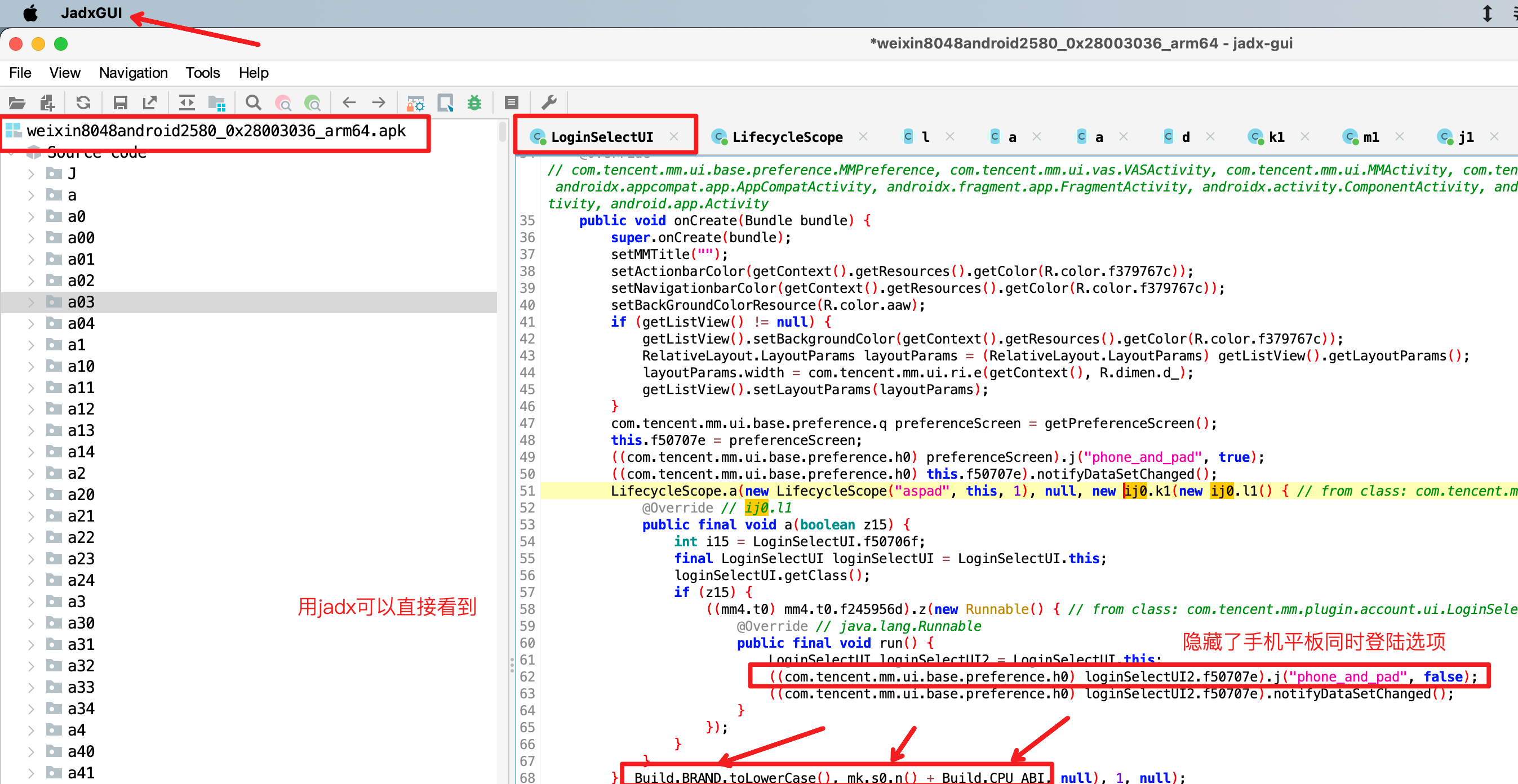The height and width of the screenshot is (784, 1518).
Task: Open comment search with the green search icon
Action: coord(312,103)
